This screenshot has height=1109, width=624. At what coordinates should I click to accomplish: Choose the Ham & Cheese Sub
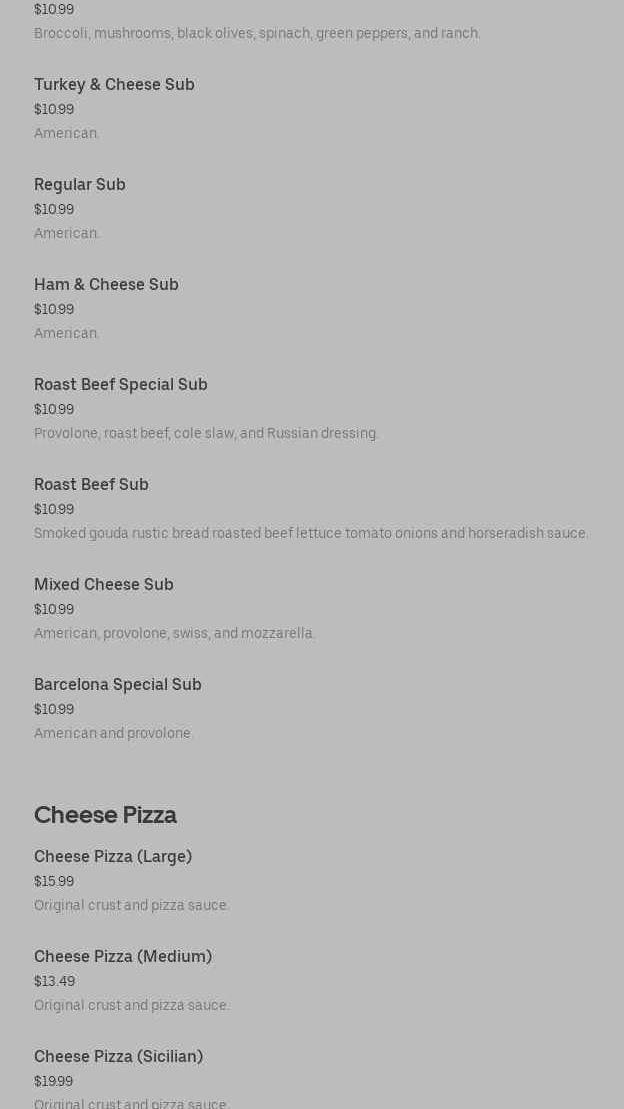(x=106, y=285)
